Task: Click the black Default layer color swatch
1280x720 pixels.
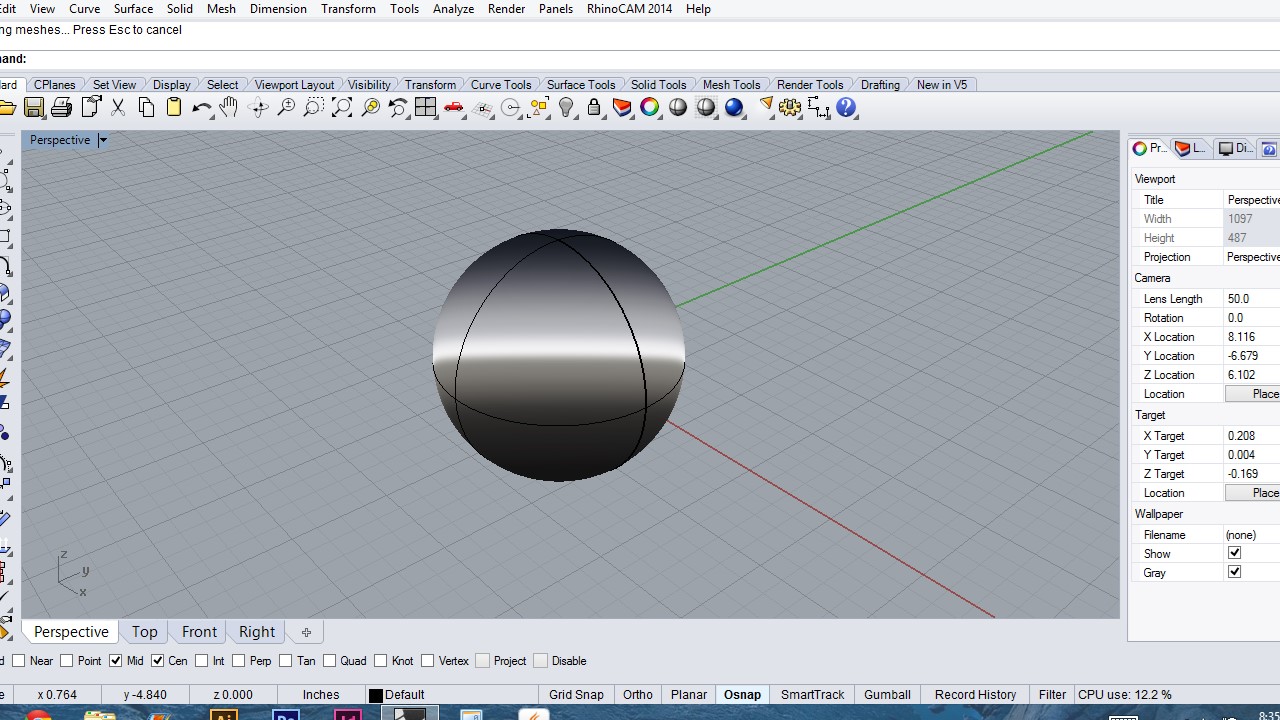Action: (376, 695)
